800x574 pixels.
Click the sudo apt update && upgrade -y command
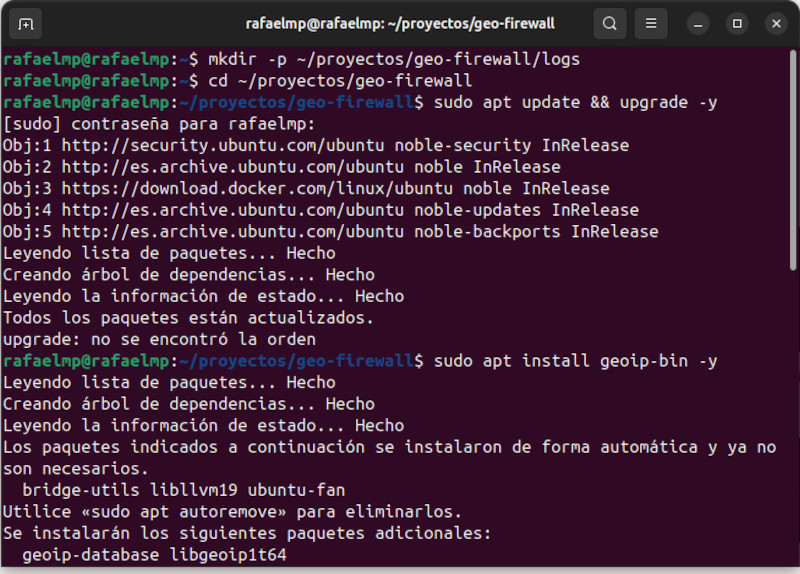tap(576, 103)
